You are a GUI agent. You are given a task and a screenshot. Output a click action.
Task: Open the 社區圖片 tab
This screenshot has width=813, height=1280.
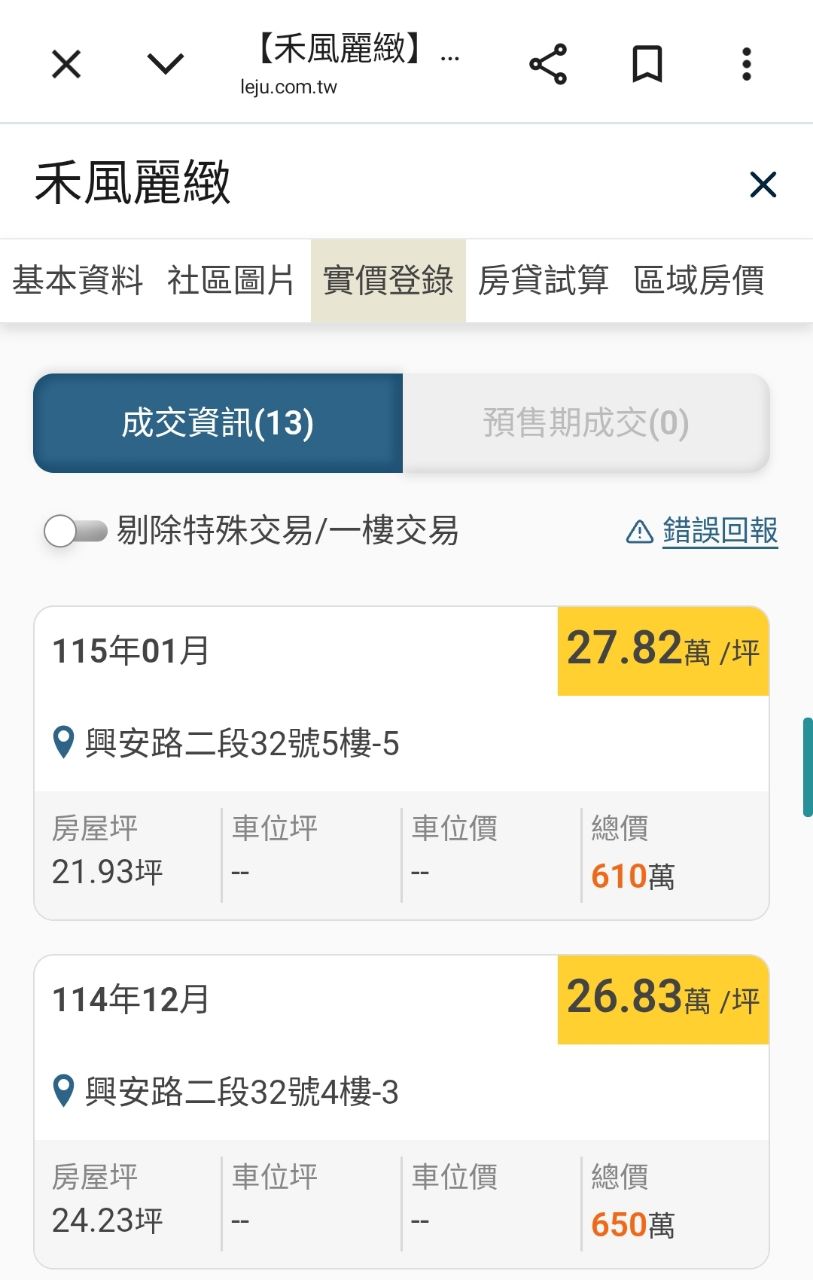(x=231, y=281)
